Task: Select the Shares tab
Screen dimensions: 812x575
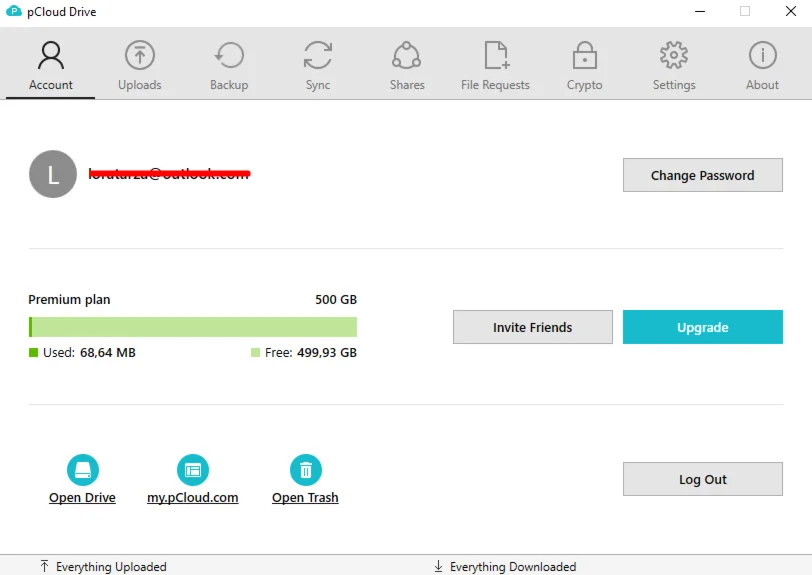Action: (407, 66)
